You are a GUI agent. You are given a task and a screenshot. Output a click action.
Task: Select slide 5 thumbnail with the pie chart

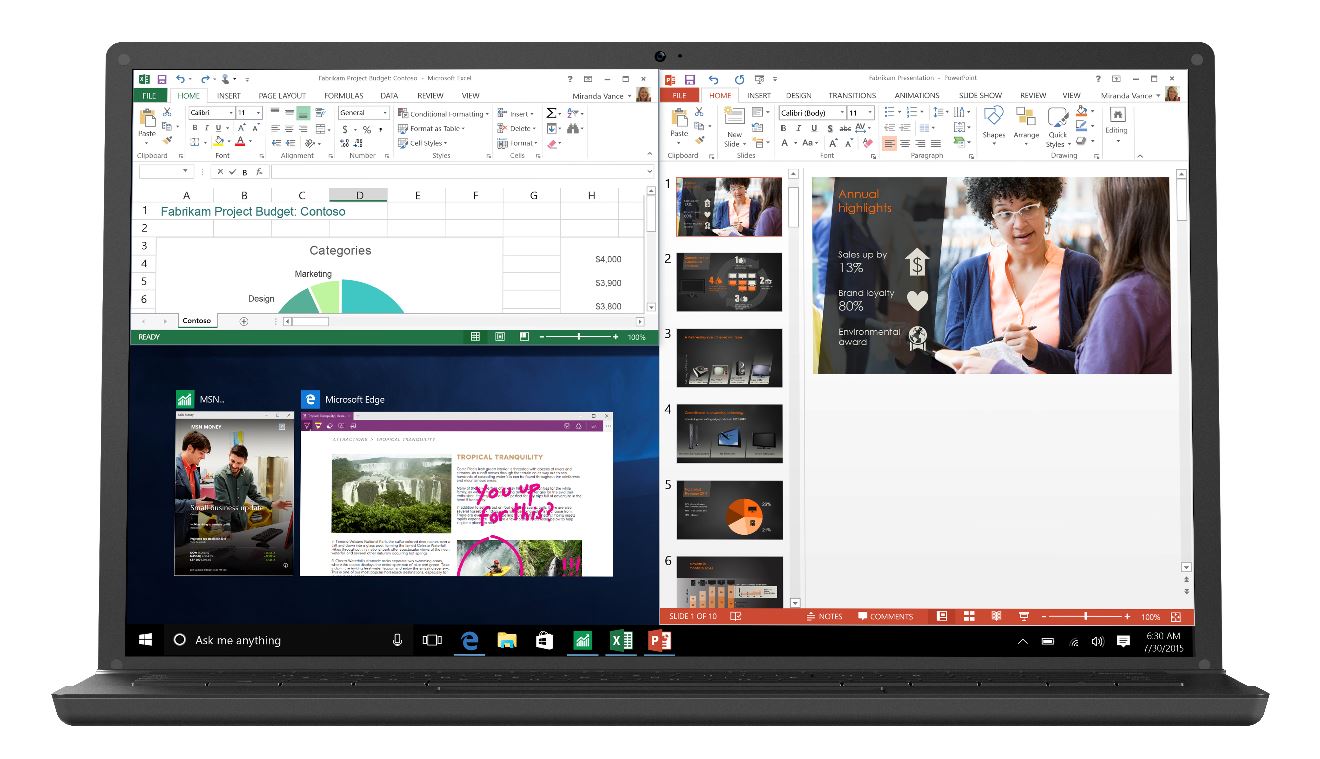(729, 509)
